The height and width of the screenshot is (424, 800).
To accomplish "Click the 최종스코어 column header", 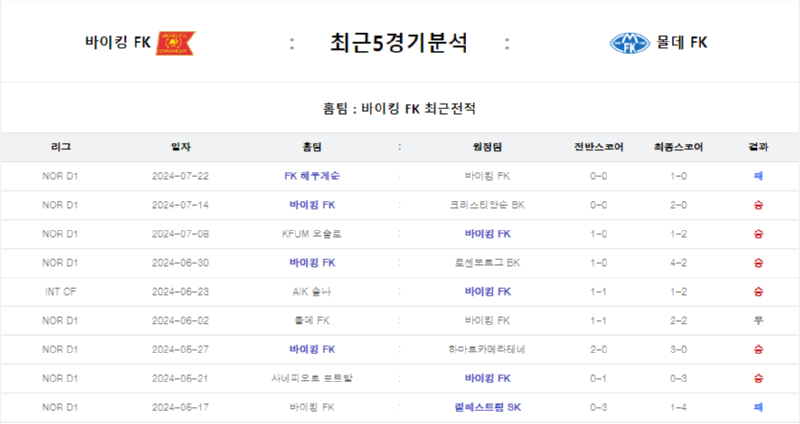I will click(x=678, y=147).
